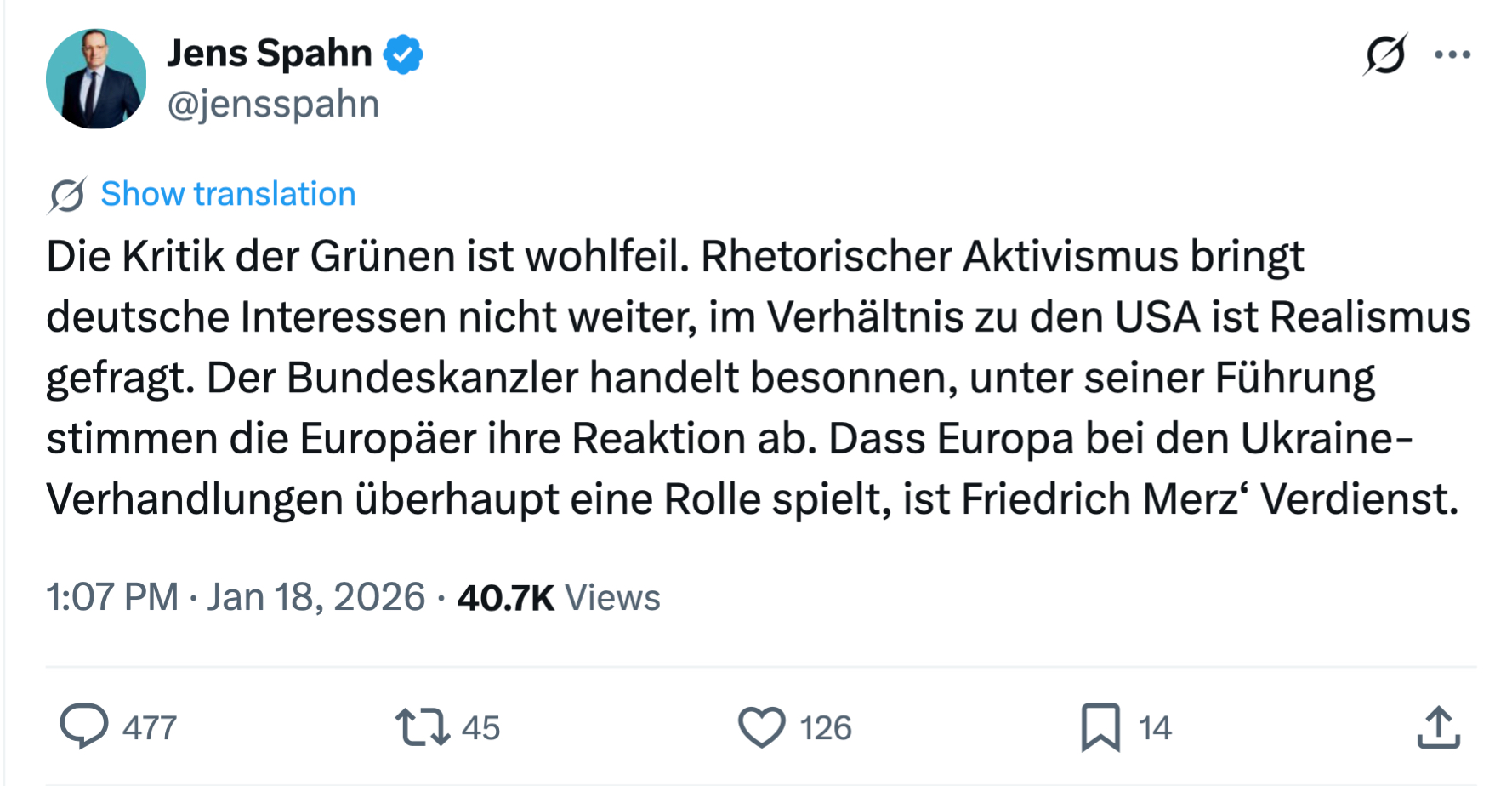Click the Grok icon at top right

(x=1384, y=55)
